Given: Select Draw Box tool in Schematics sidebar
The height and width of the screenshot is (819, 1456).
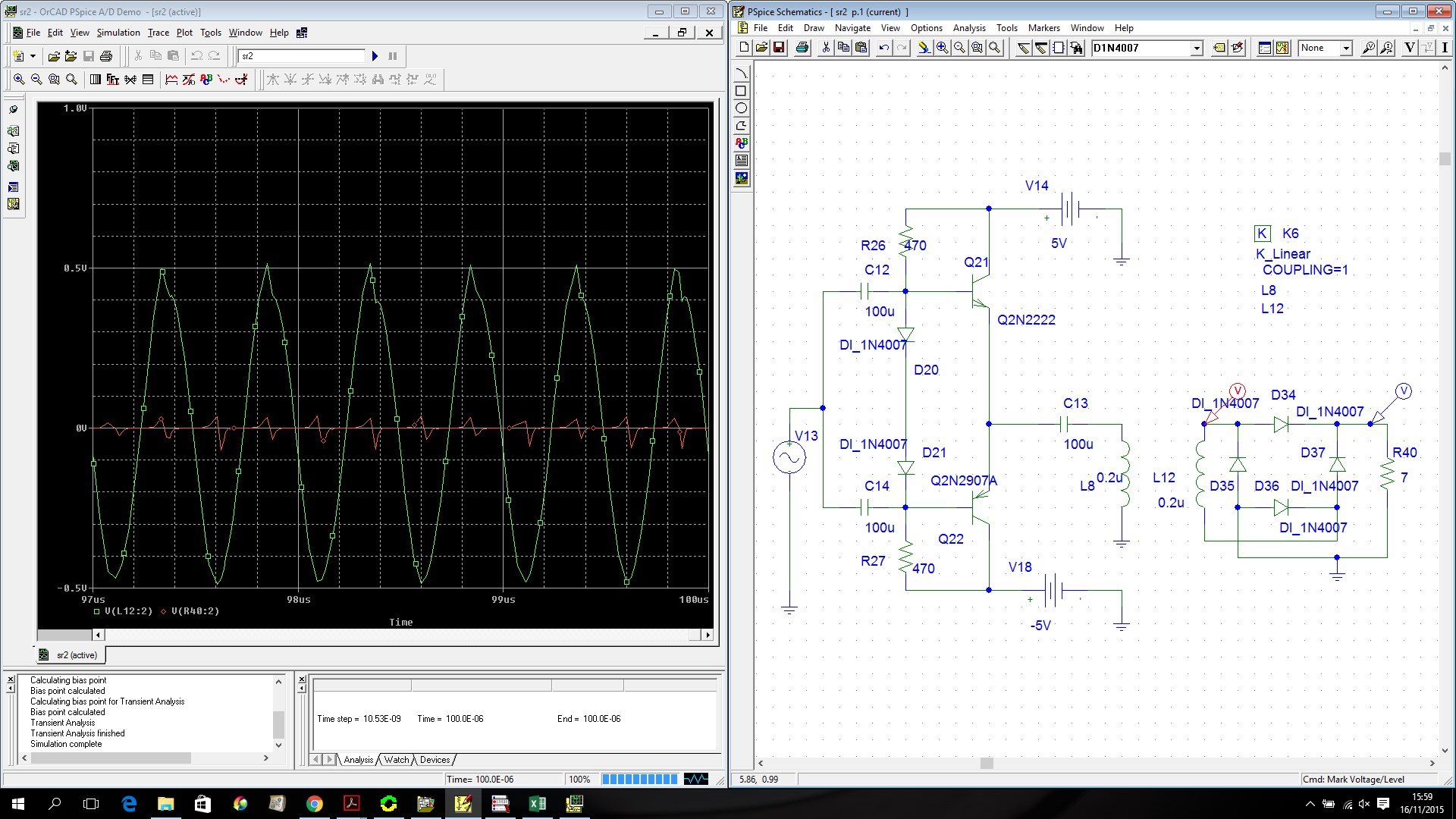Looking at the screenshot, I should [742, 90].
